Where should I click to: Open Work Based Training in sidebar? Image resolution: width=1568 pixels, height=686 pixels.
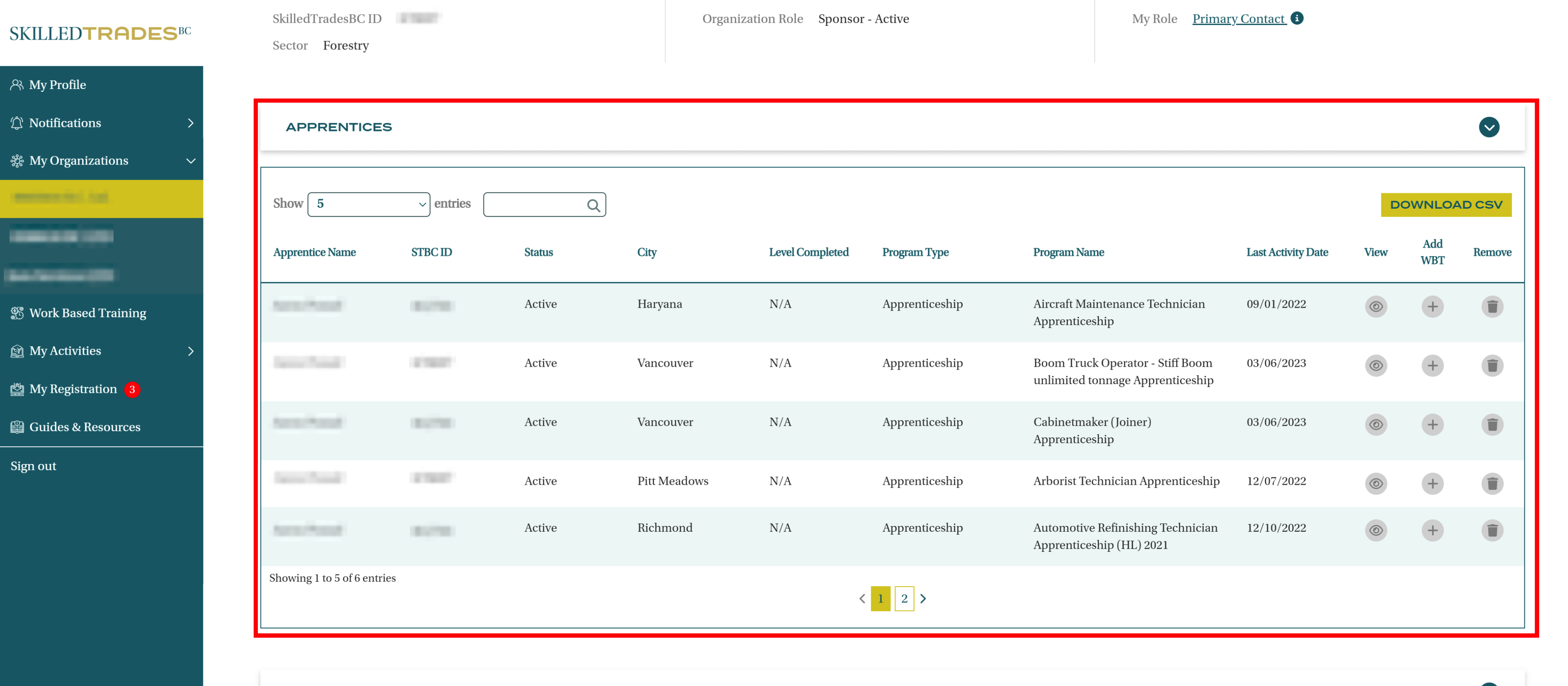tap(88, 313)
